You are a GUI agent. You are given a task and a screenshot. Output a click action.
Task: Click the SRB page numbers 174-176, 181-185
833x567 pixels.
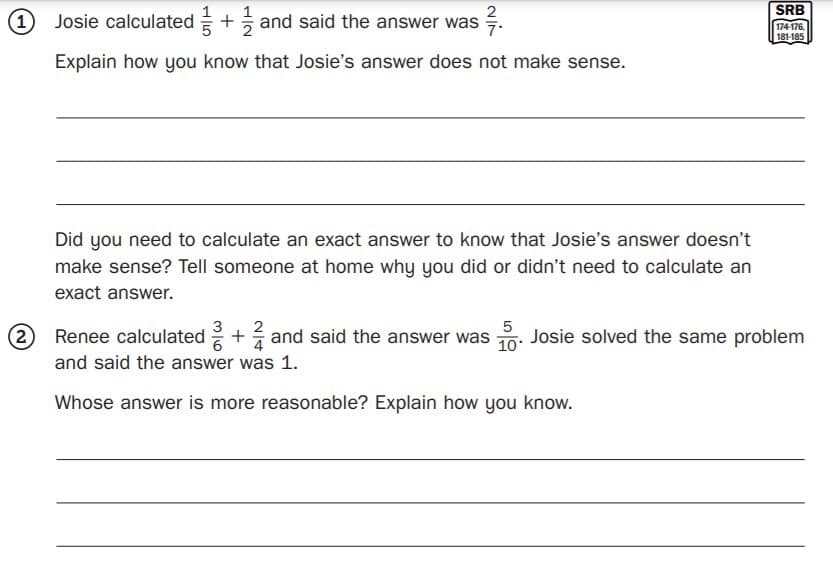point(789,31)
